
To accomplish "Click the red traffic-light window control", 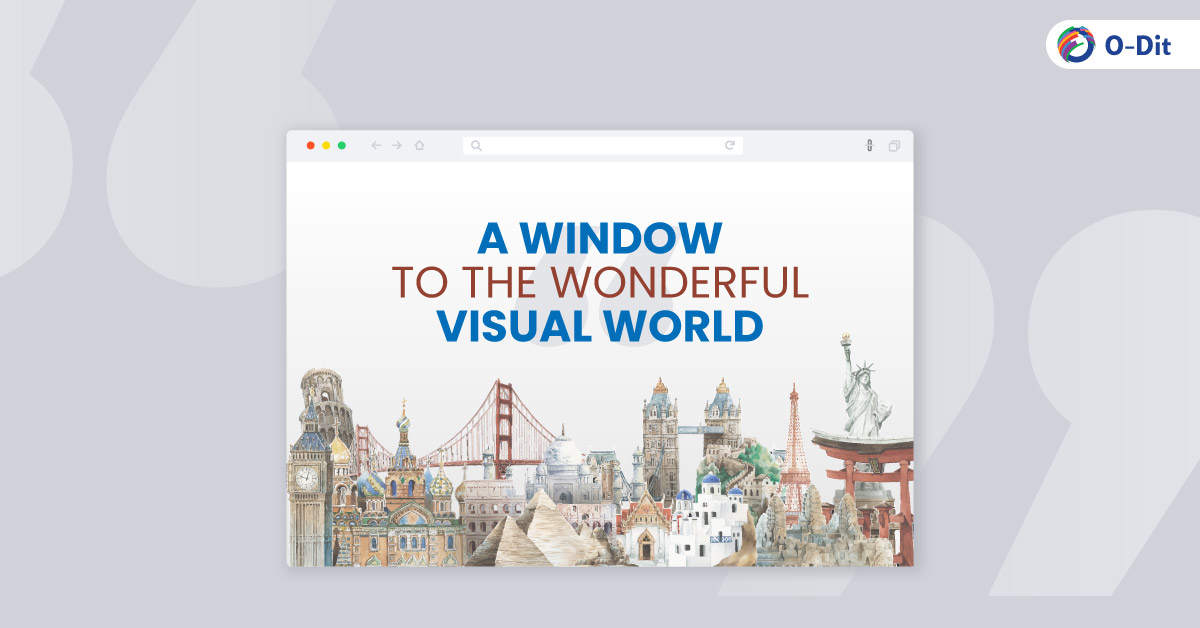I will (x=311, y=144).
